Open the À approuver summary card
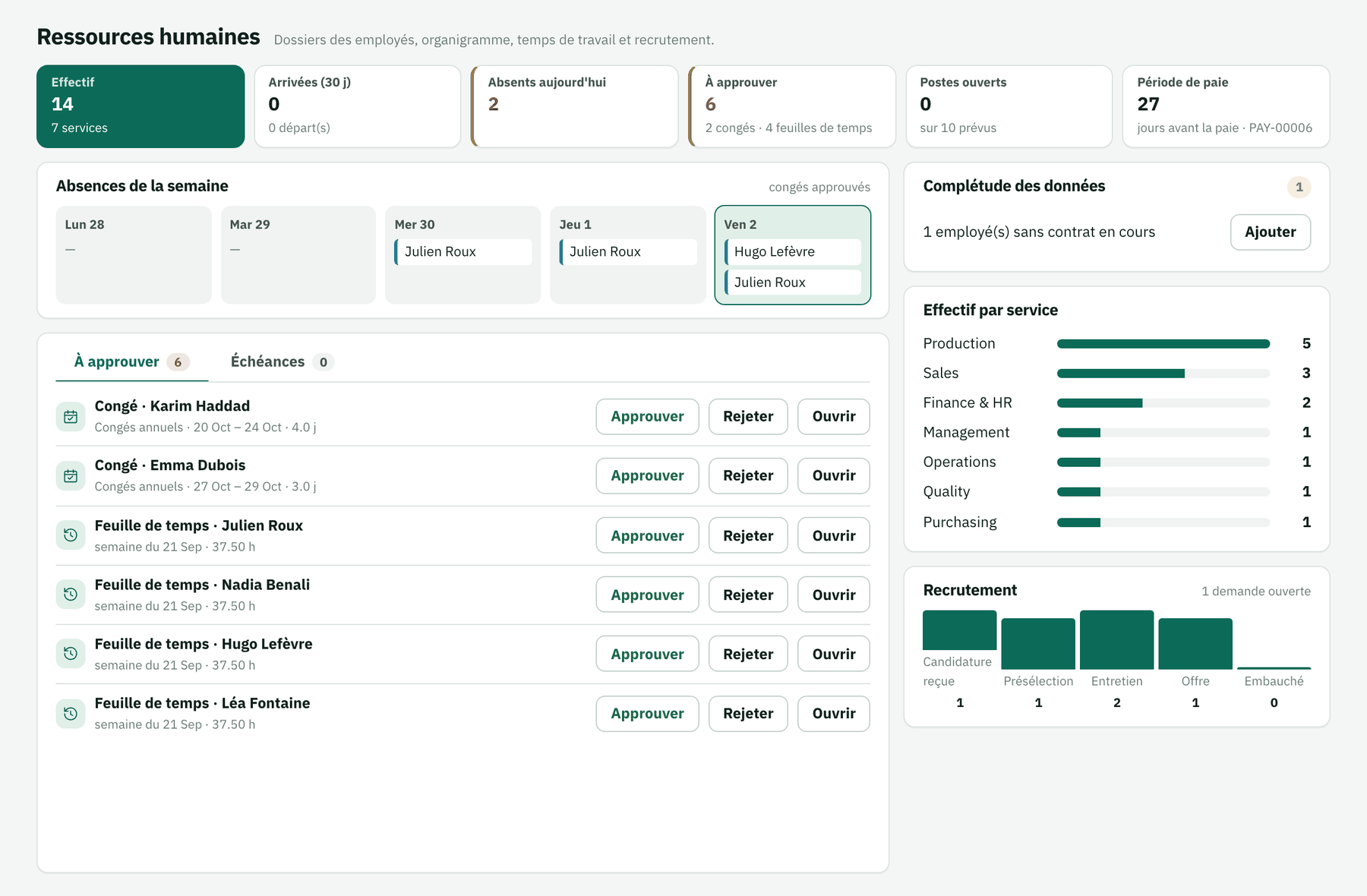Image resolution: width=1367 pixels, height=896 pixels. tap(792, 106)
